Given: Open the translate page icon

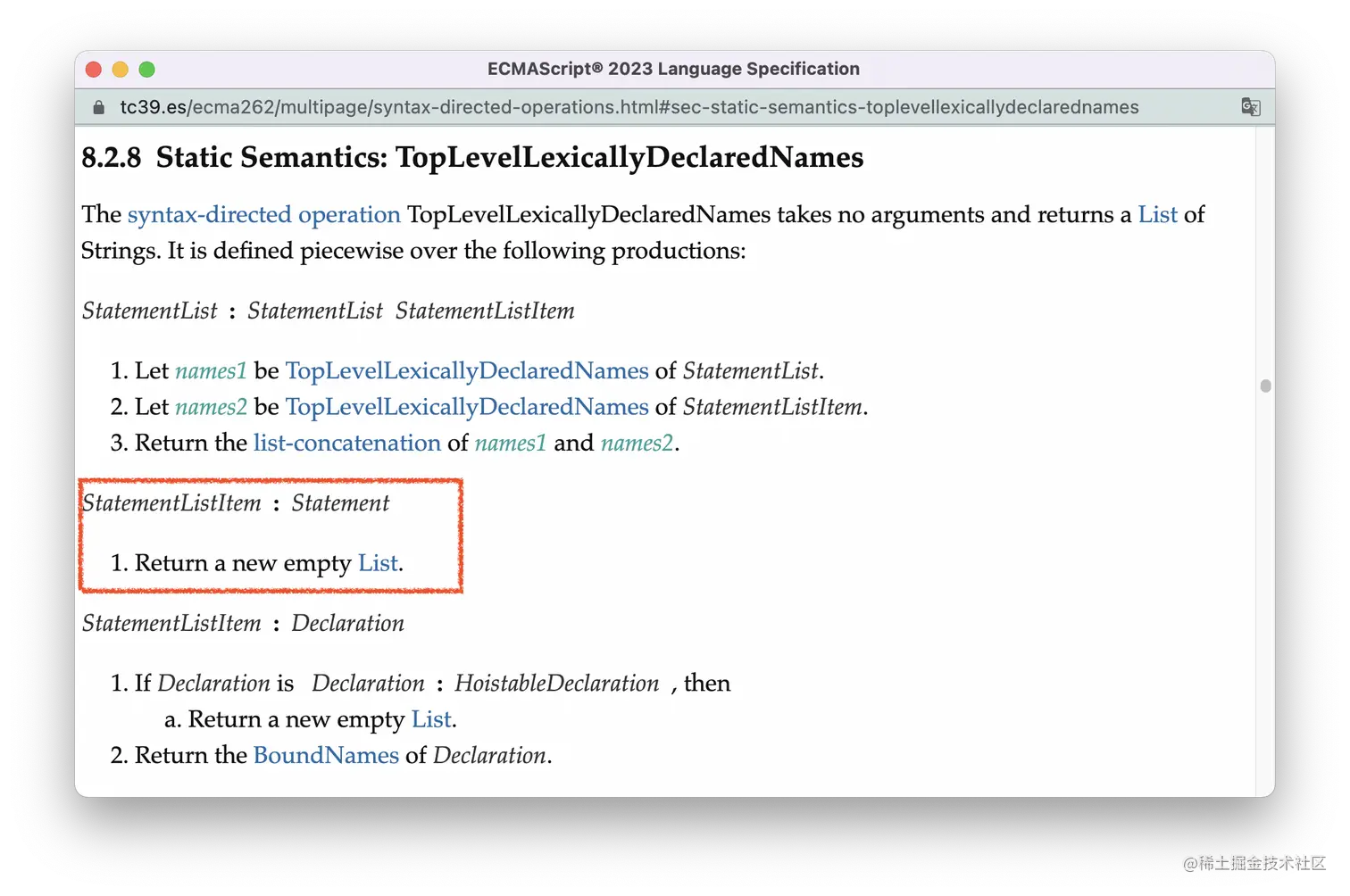Looking at the screenshot, I should [x=1250, y=107].
